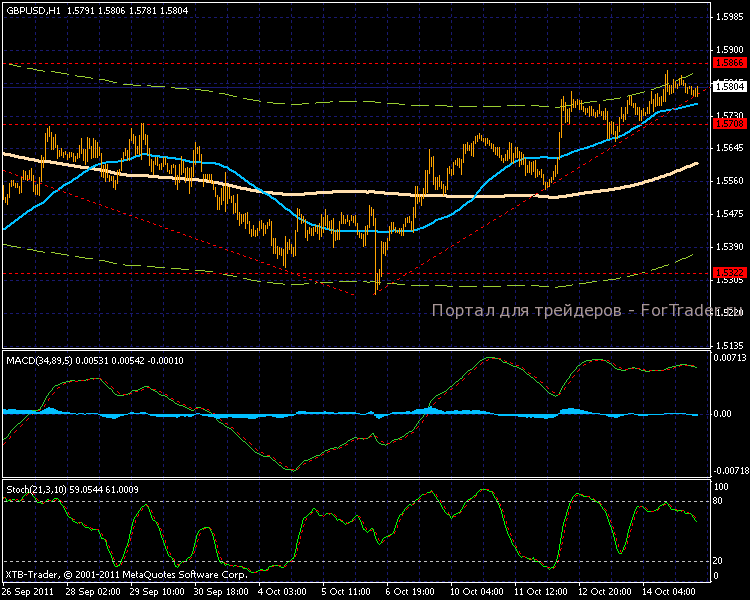
Task: Select the red 1.5322 price level tag
Action: [x=727, y=272]
